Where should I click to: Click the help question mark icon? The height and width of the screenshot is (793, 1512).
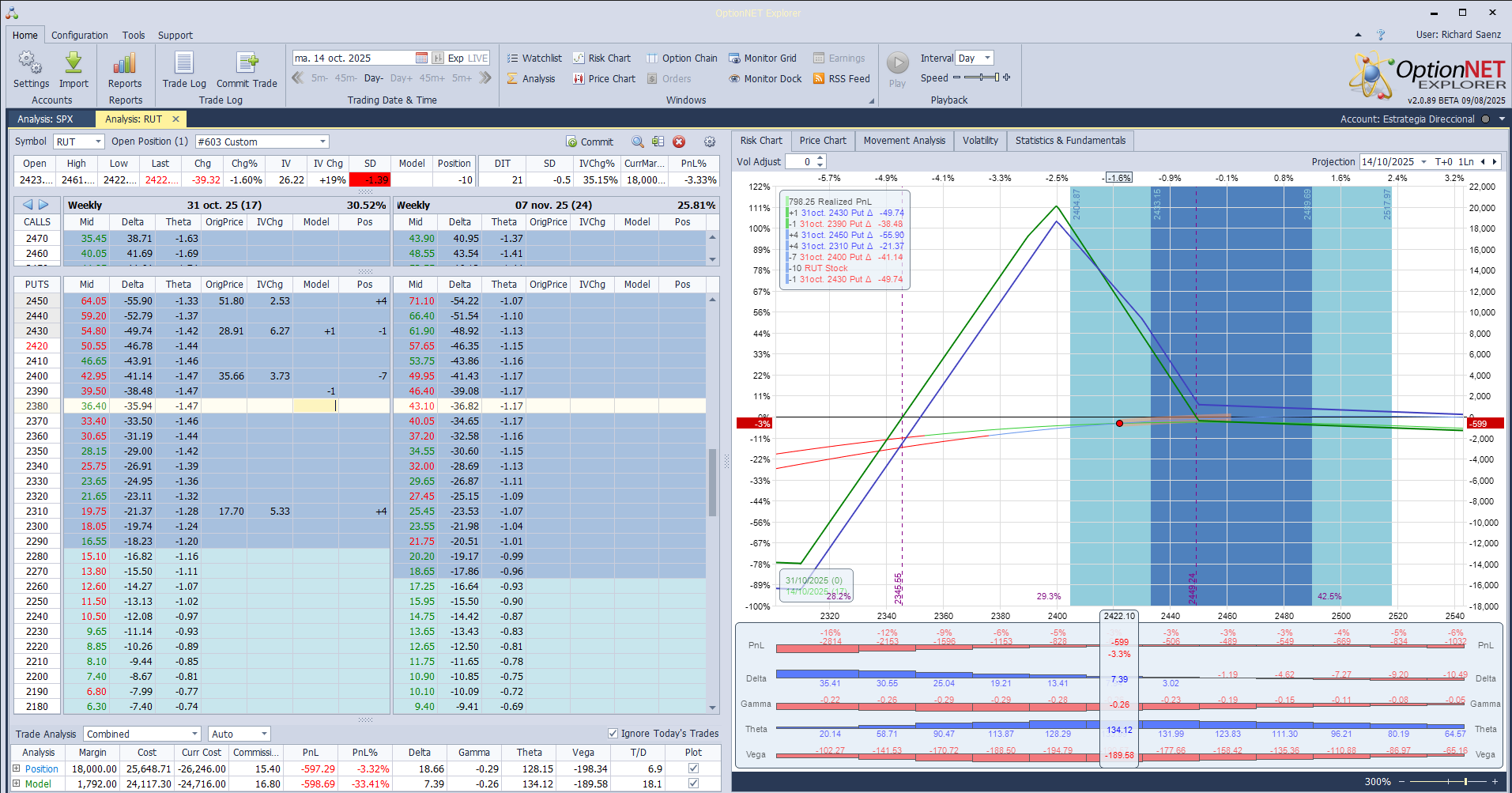coord(1381,35)
